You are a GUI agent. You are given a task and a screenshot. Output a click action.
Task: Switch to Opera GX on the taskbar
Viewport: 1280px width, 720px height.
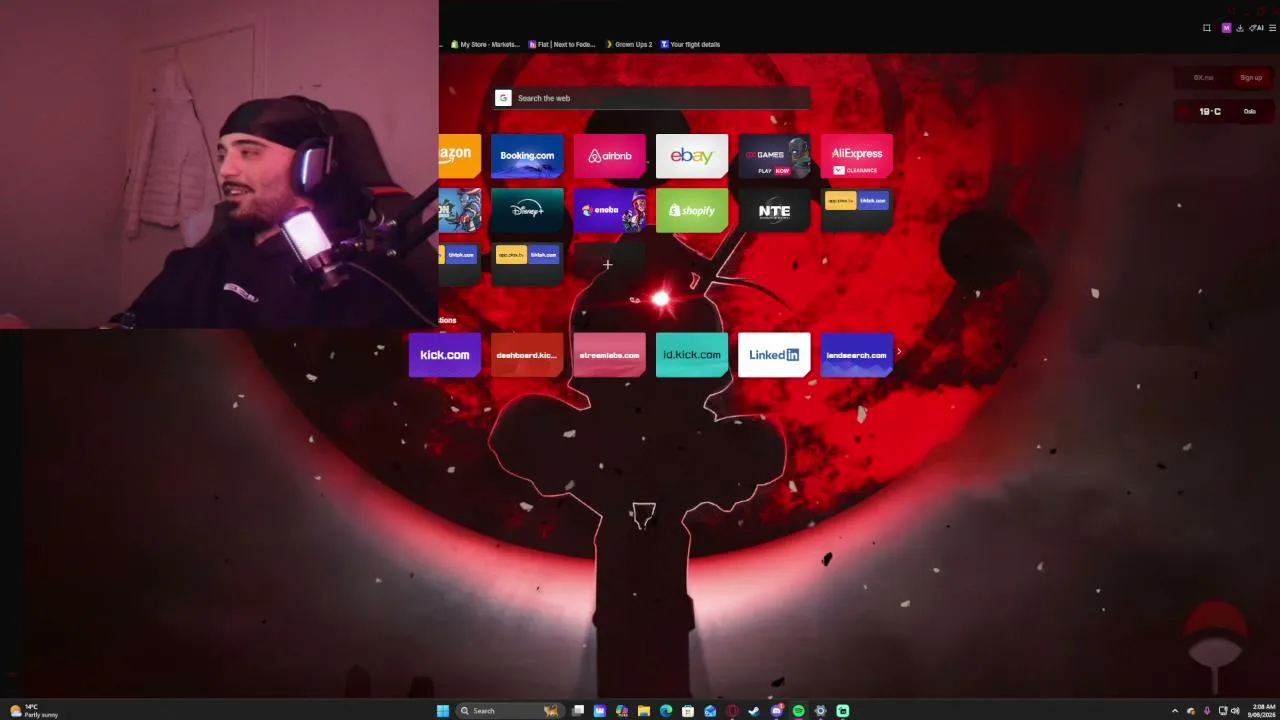click(732, 711)
